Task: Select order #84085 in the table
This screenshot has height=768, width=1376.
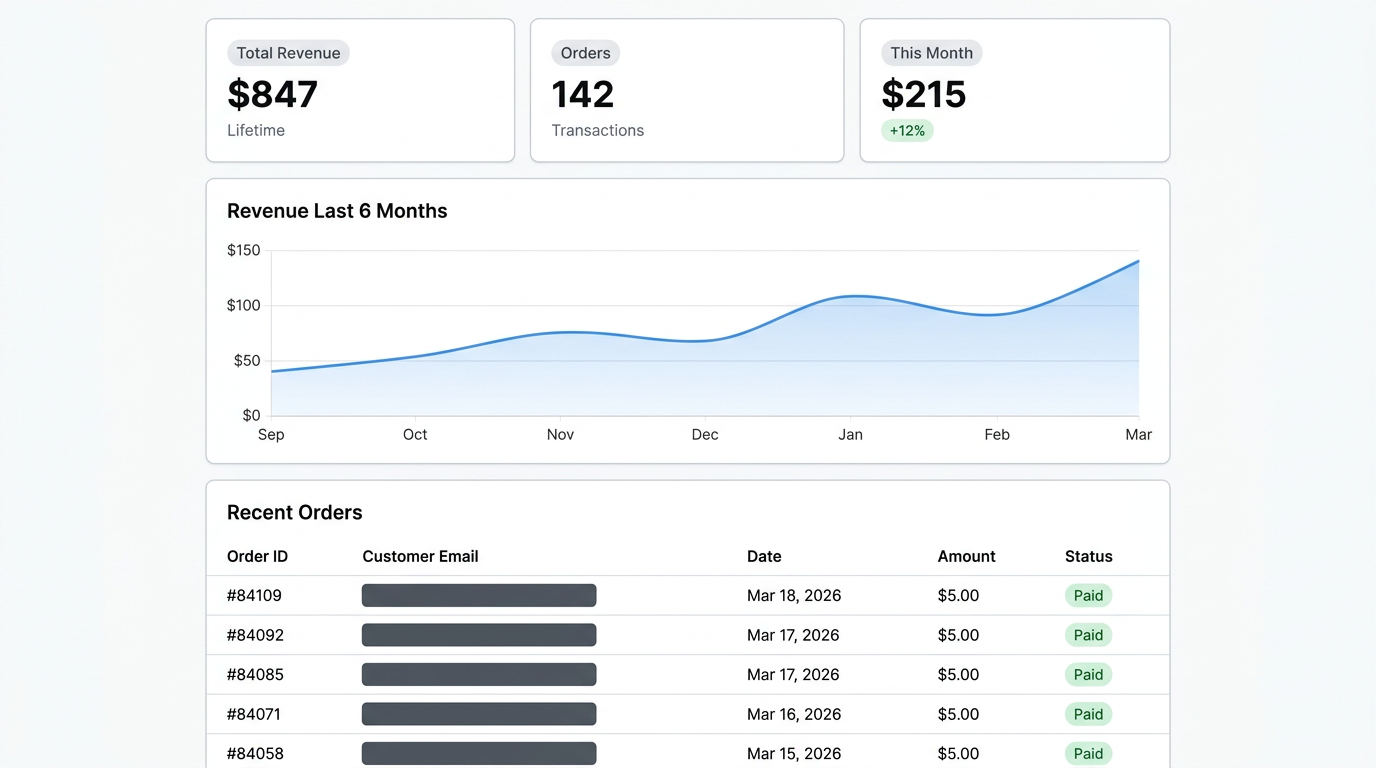Action: (x=254, y=674)
